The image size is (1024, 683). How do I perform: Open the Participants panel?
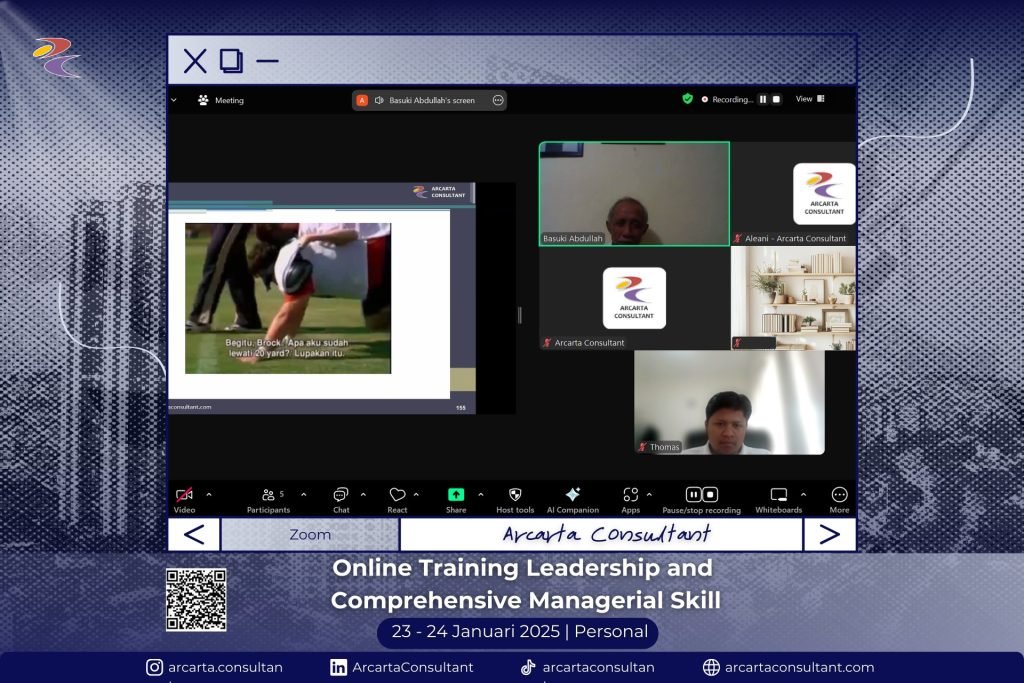pos(269,495)
